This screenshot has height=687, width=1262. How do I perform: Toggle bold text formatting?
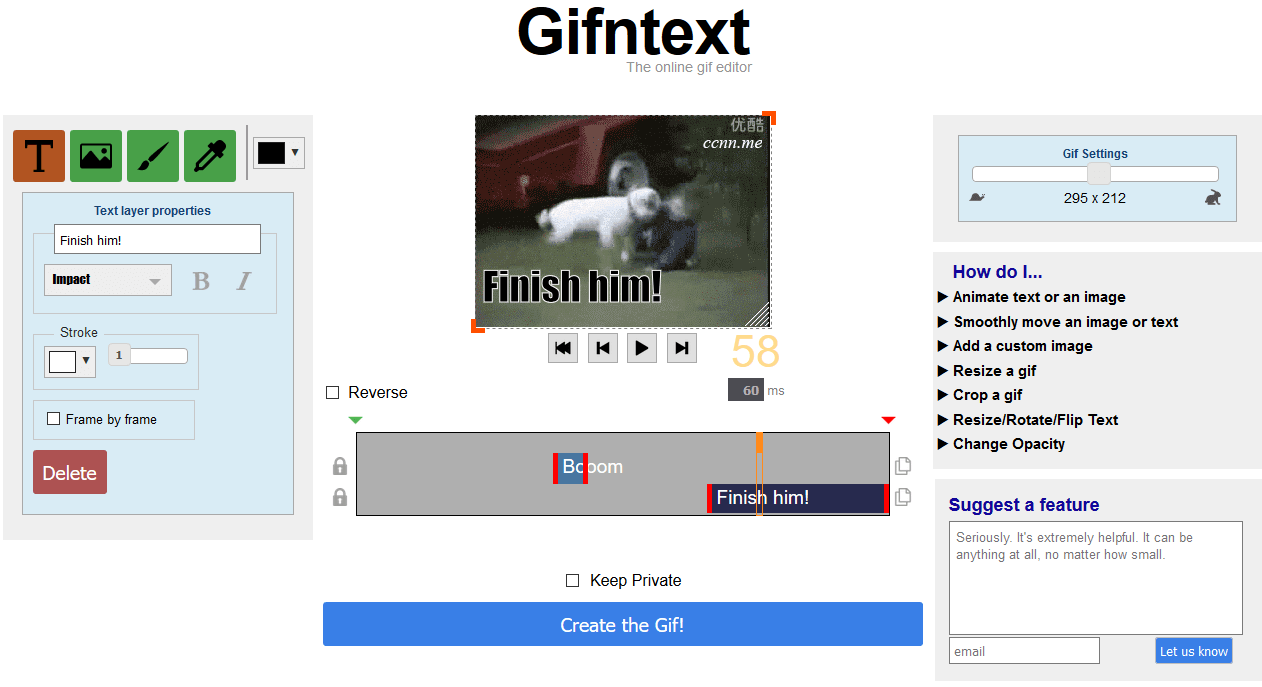[x=201, y=281]
